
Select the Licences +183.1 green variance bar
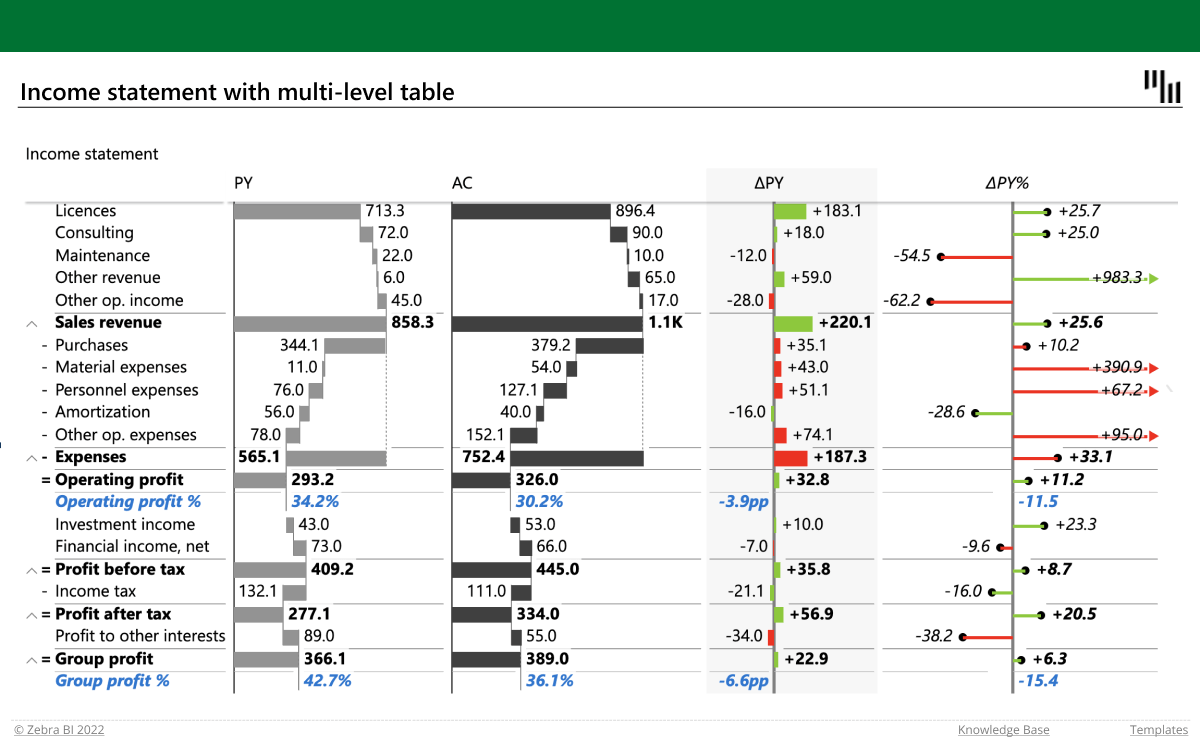pos(790,211)
